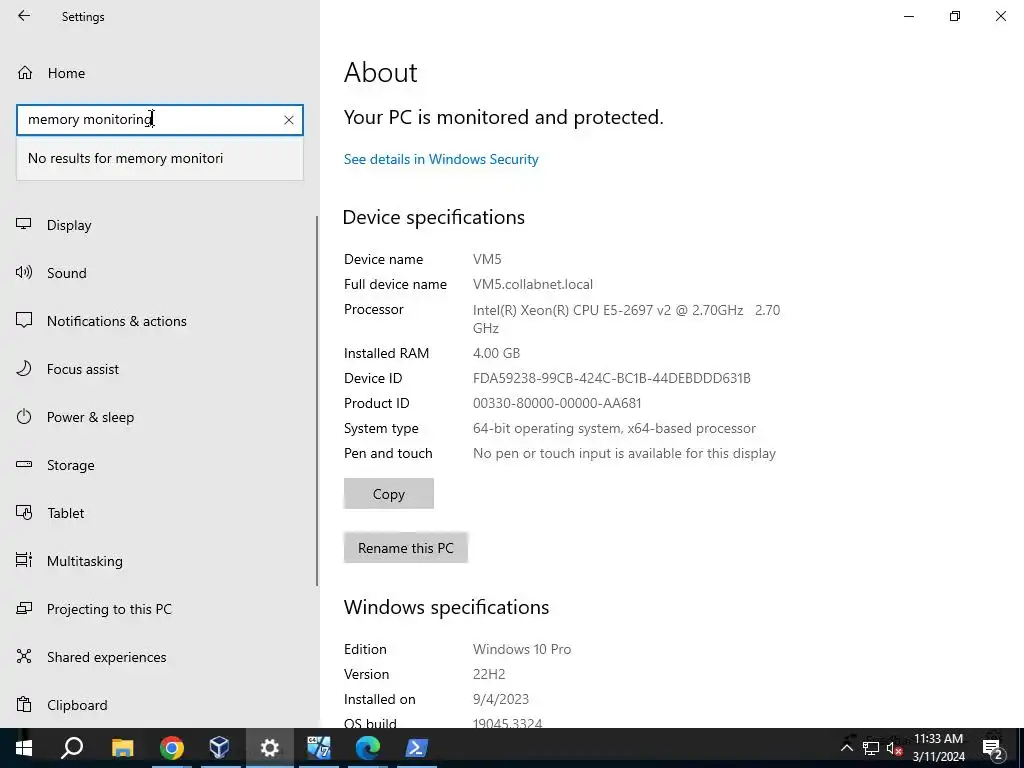Image resolution: width=1024 pixels, height=768 pixels.
Task: Go to Notifications & actions page
Action: tap(117, 321)
